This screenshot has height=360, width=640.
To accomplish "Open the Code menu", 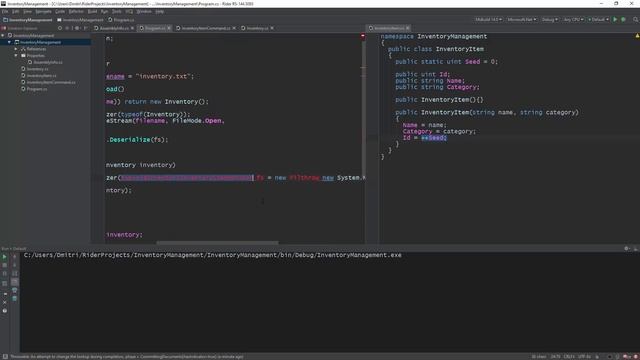I will pos(60,11).
